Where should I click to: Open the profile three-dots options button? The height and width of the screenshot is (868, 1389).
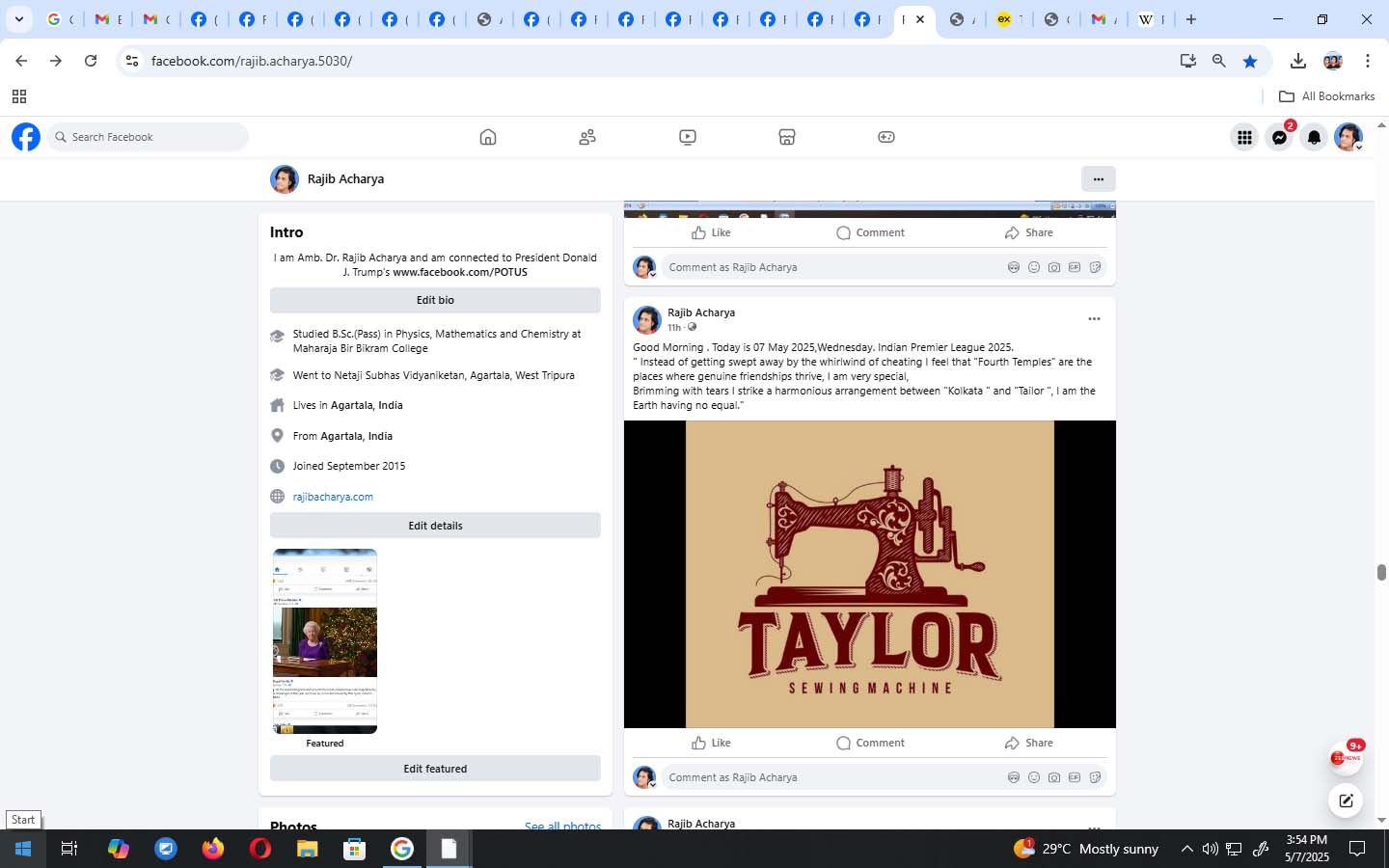pos(1099,178)
